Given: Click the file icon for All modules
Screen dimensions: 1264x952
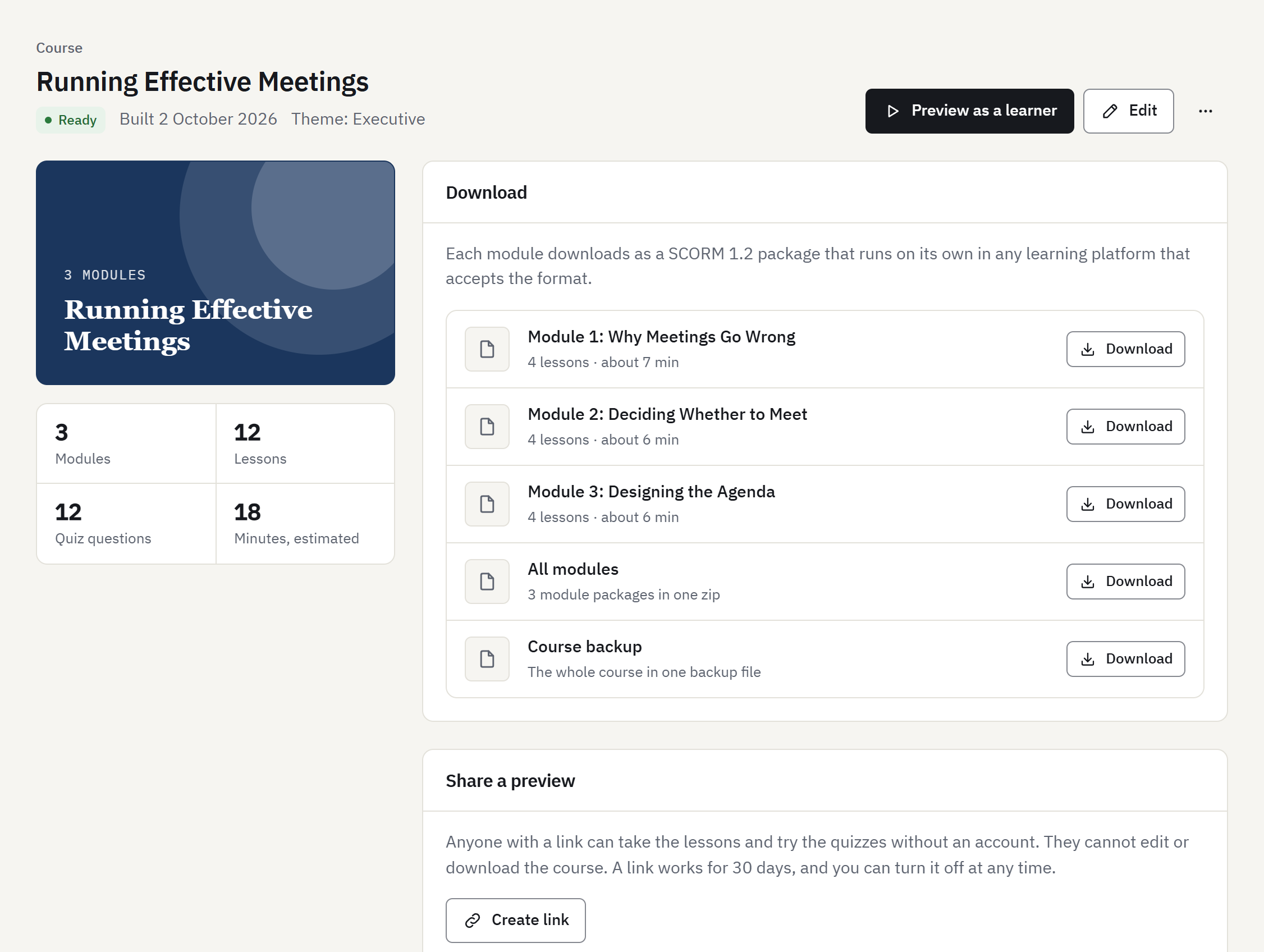Looking at the screenshot, I should tap(487, 581).
